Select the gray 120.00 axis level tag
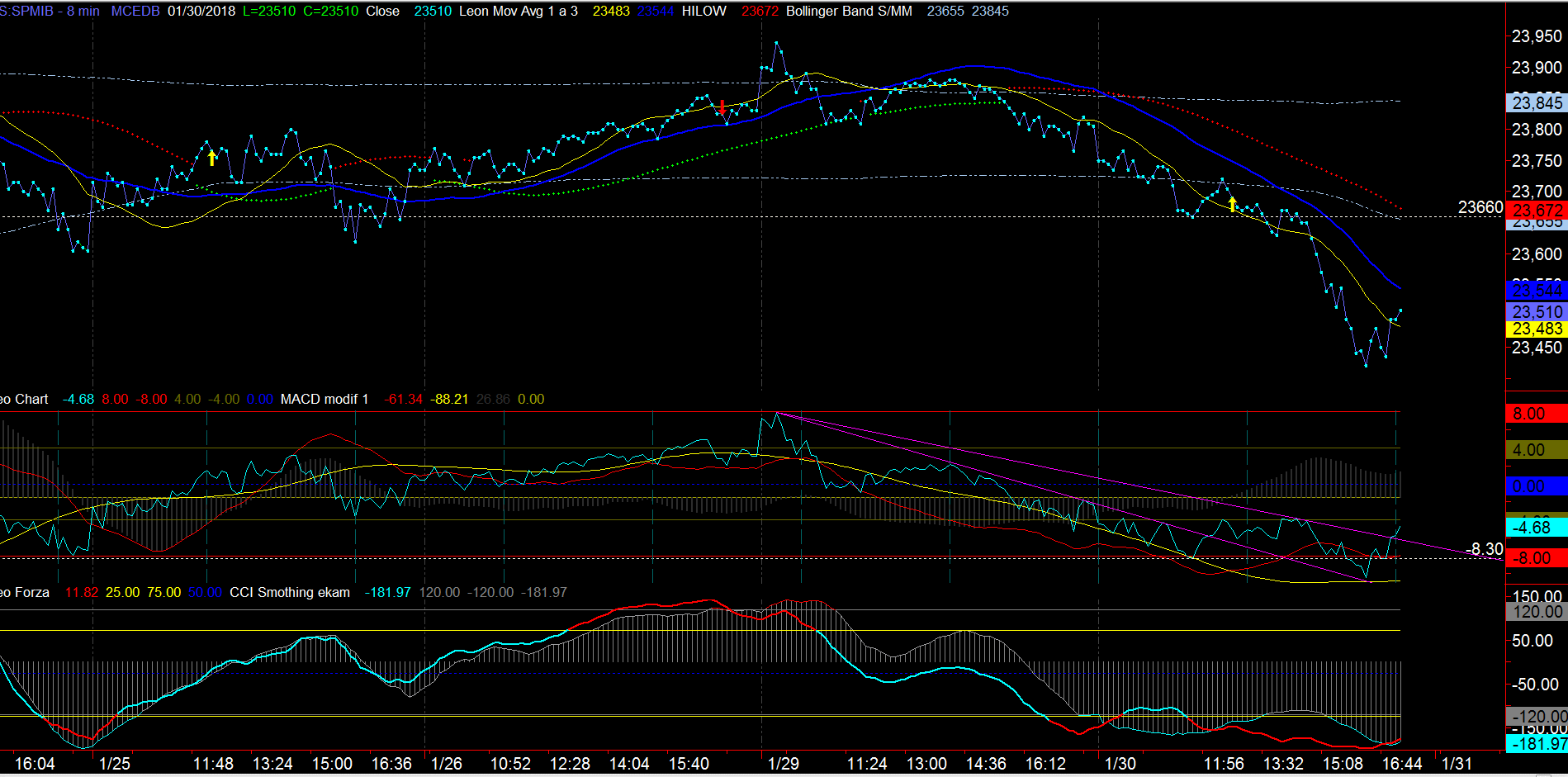The height and width of the screenshot is (777, 1568). click(x=1537, y=612)
